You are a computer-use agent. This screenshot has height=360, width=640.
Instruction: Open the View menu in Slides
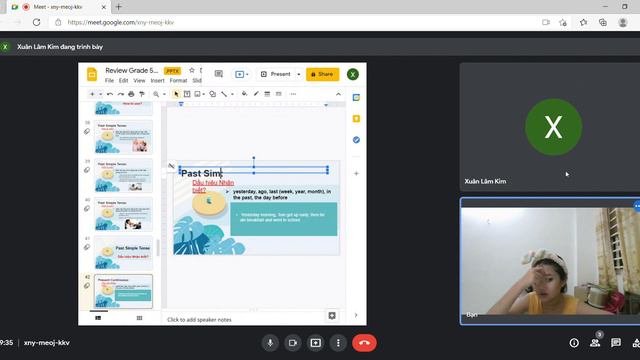(x=139, y=81)
